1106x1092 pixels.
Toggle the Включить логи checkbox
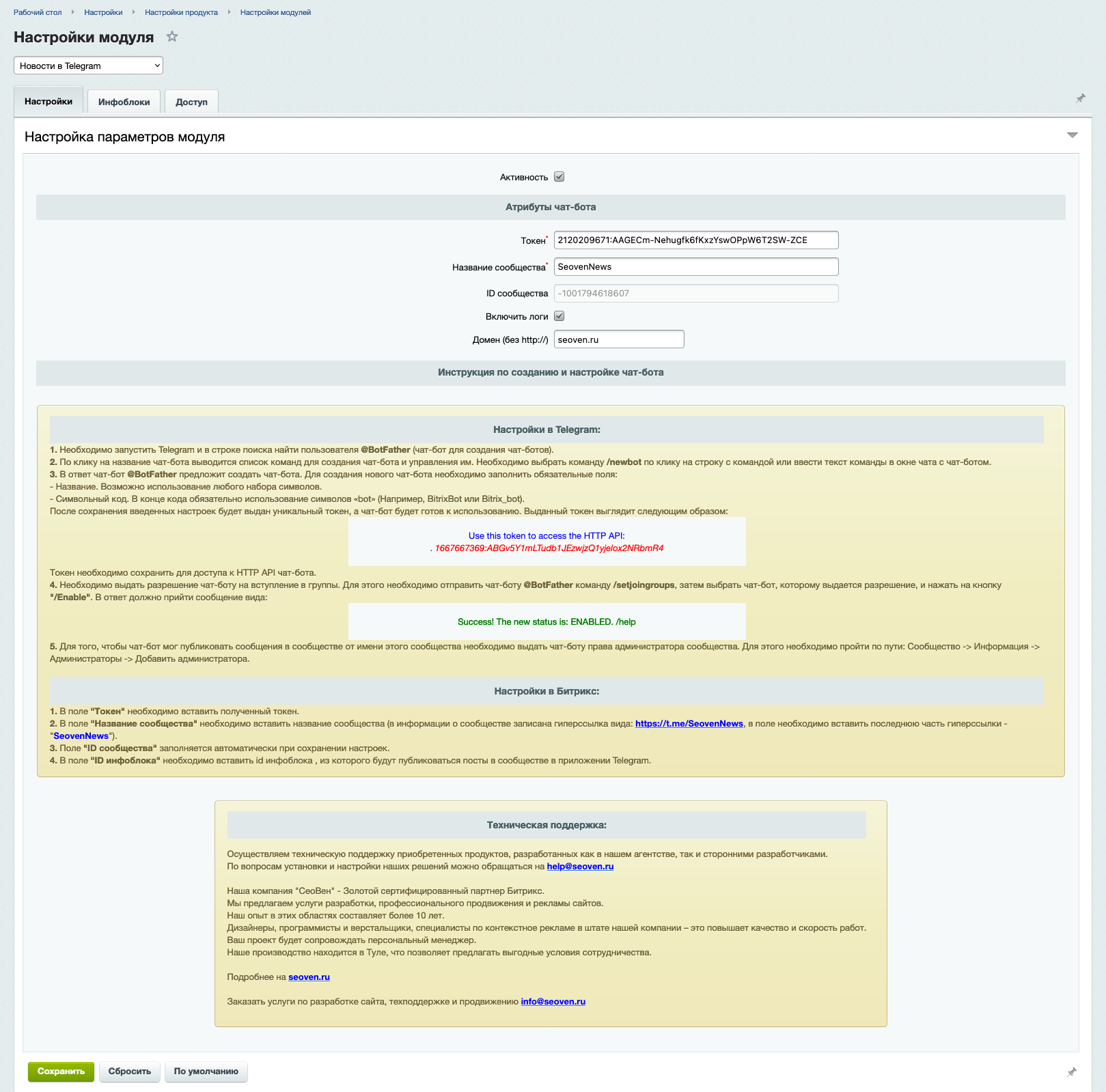point(559,316)
